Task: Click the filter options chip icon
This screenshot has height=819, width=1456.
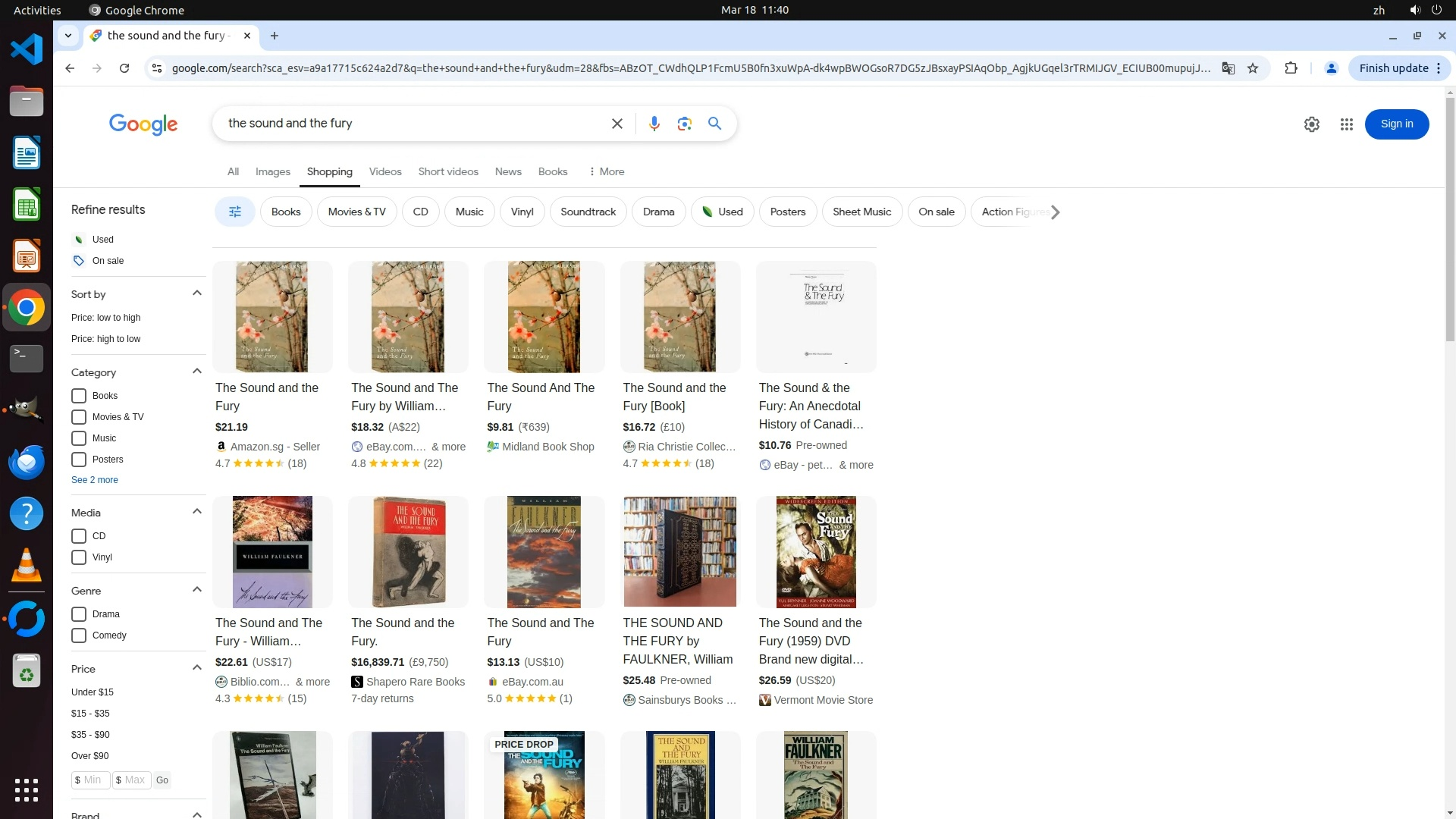Action: coord(234,212)
